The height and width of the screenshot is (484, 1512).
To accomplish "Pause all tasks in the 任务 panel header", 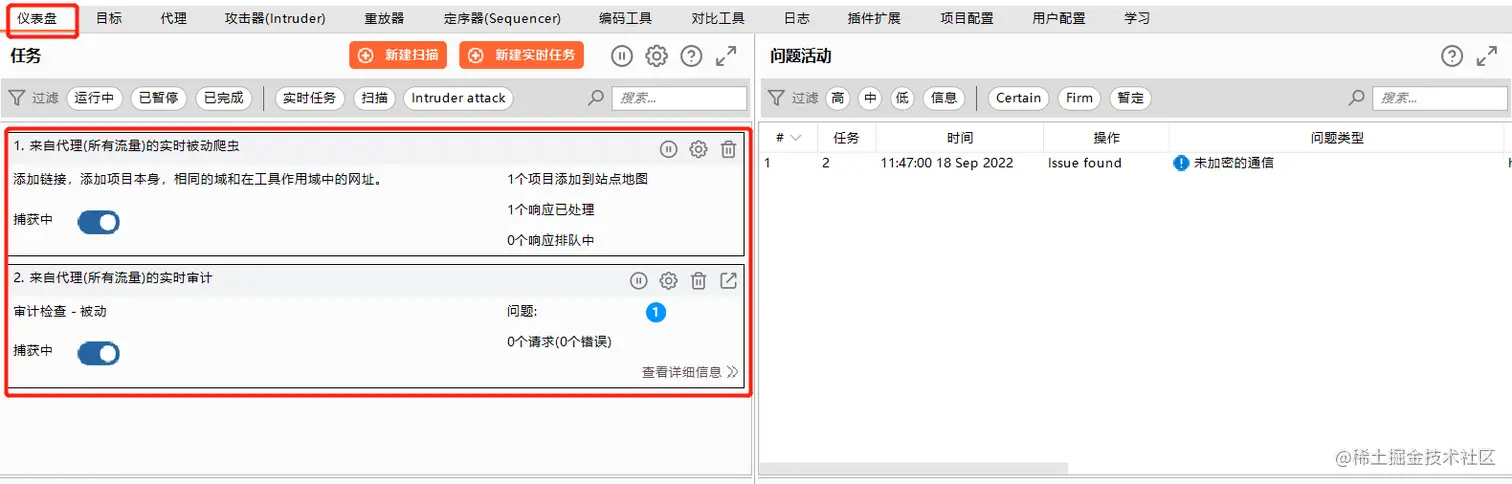I will coord(622,56).
